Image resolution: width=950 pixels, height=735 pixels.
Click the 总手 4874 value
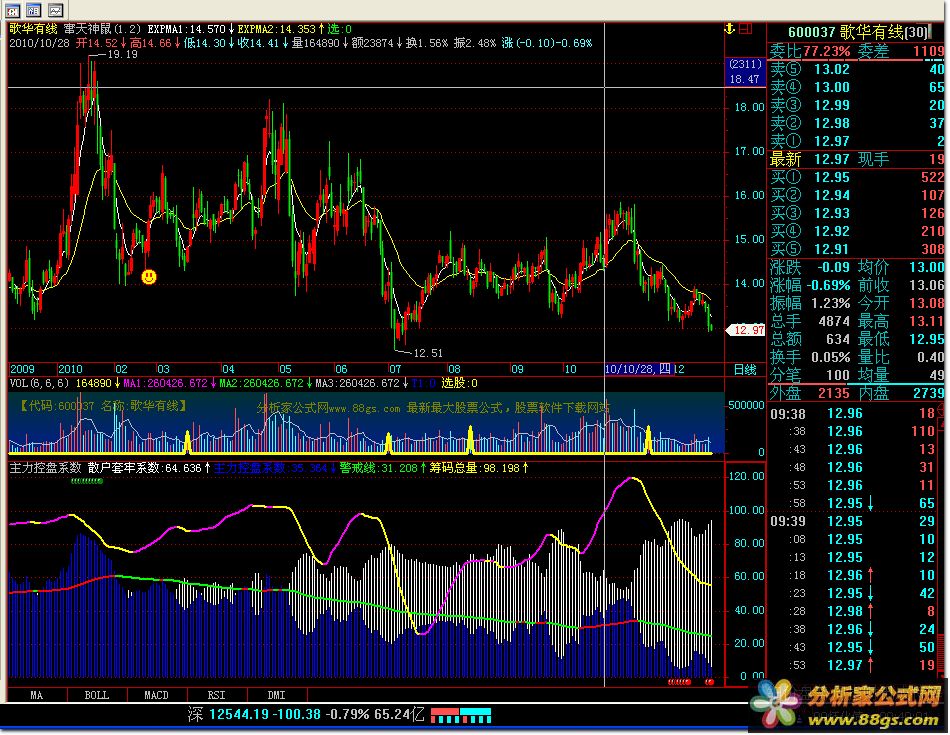834,321
